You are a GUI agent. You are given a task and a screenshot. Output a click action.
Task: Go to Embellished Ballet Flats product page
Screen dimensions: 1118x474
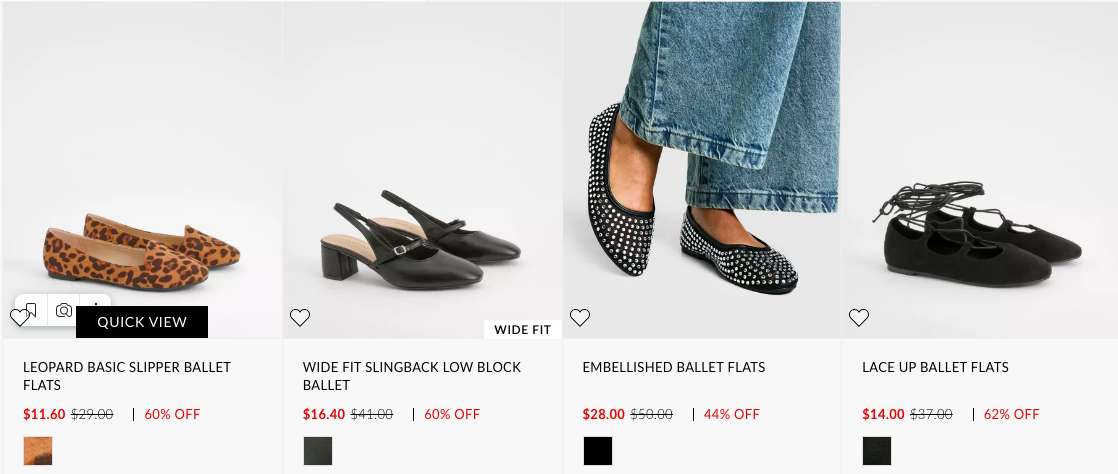(x=673, y=367)
